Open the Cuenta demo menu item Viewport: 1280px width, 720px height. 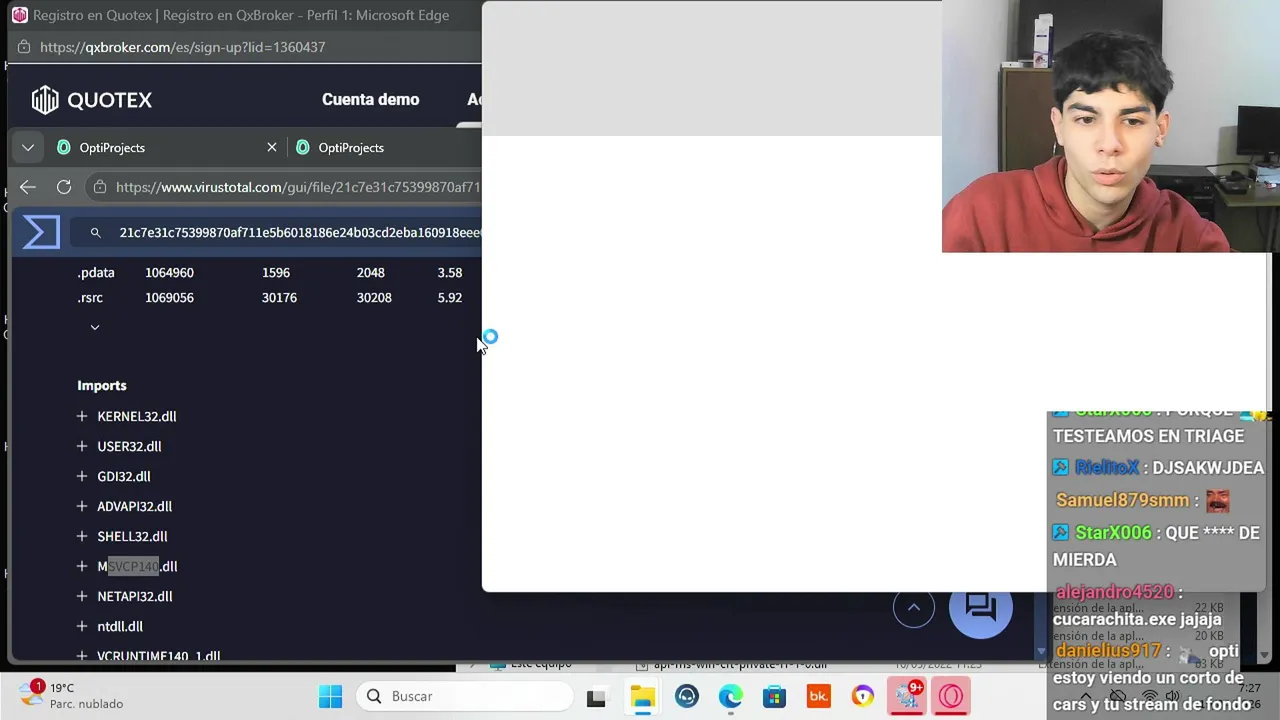pos(370,99)
